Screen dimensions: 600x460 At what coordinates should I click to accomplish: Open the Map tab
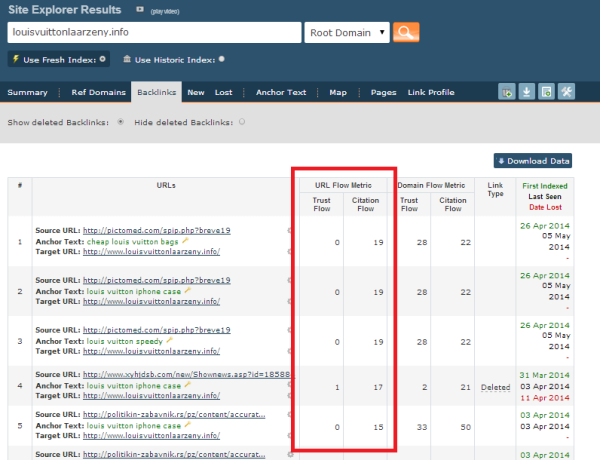pos(338,92)
